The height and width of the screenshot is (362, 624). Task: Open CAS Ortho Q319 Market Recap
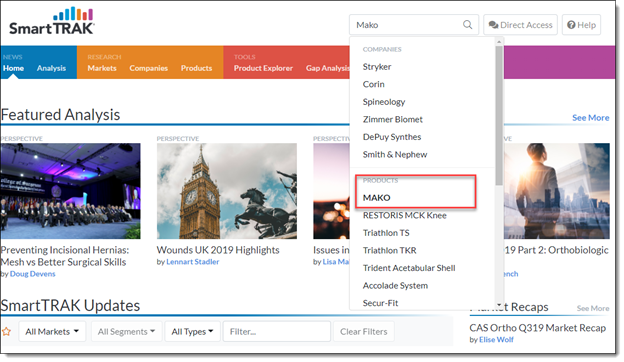pyautogui.click(x=538, y=328)
